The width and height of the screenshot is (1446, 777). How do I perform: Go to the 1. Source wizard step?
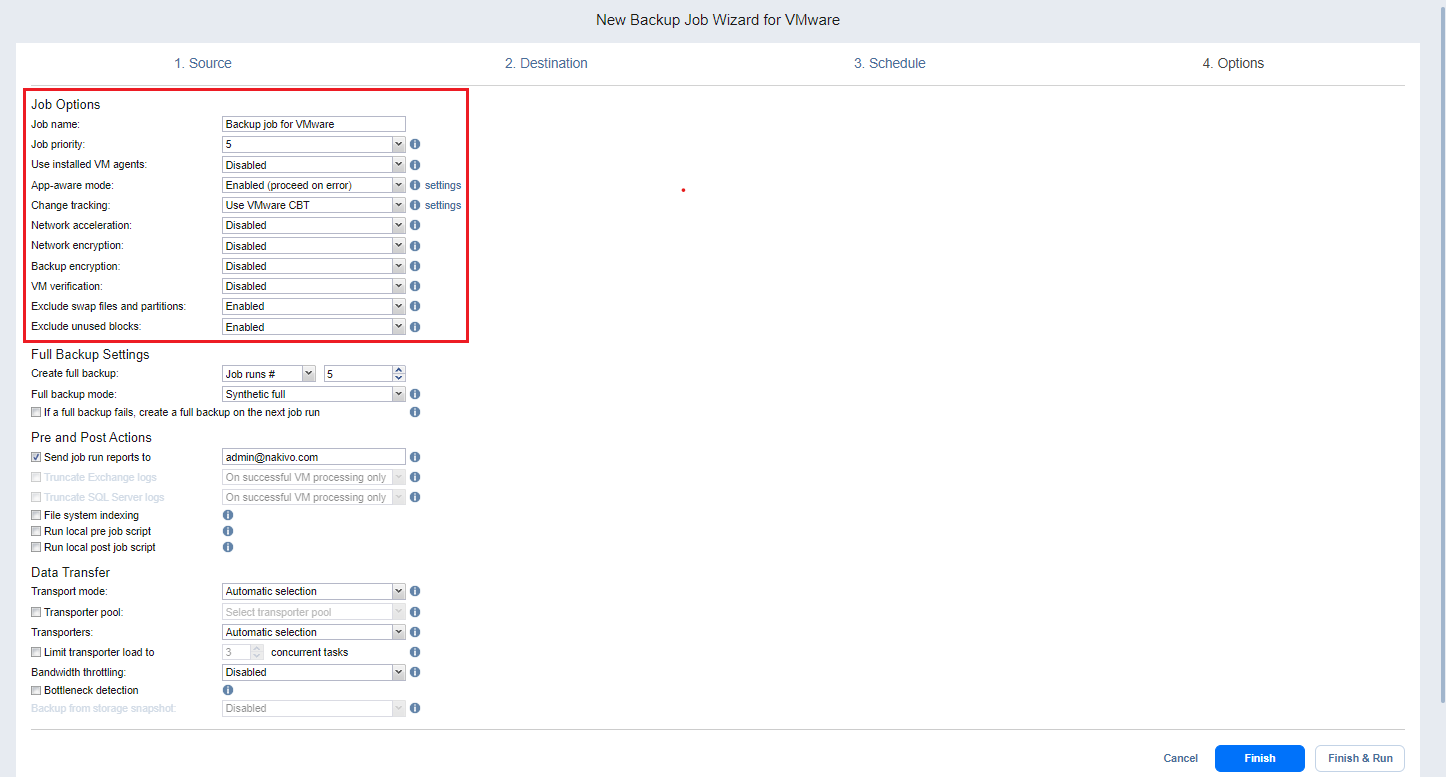[x=203, y=63]
